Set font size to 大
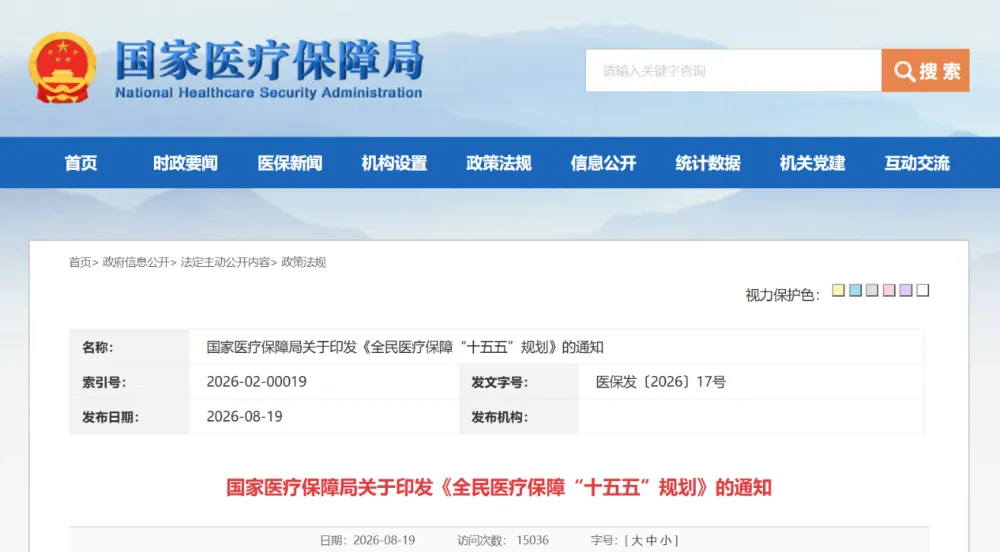The height and width of the screenshot is (552, 1000). (636, 541)
